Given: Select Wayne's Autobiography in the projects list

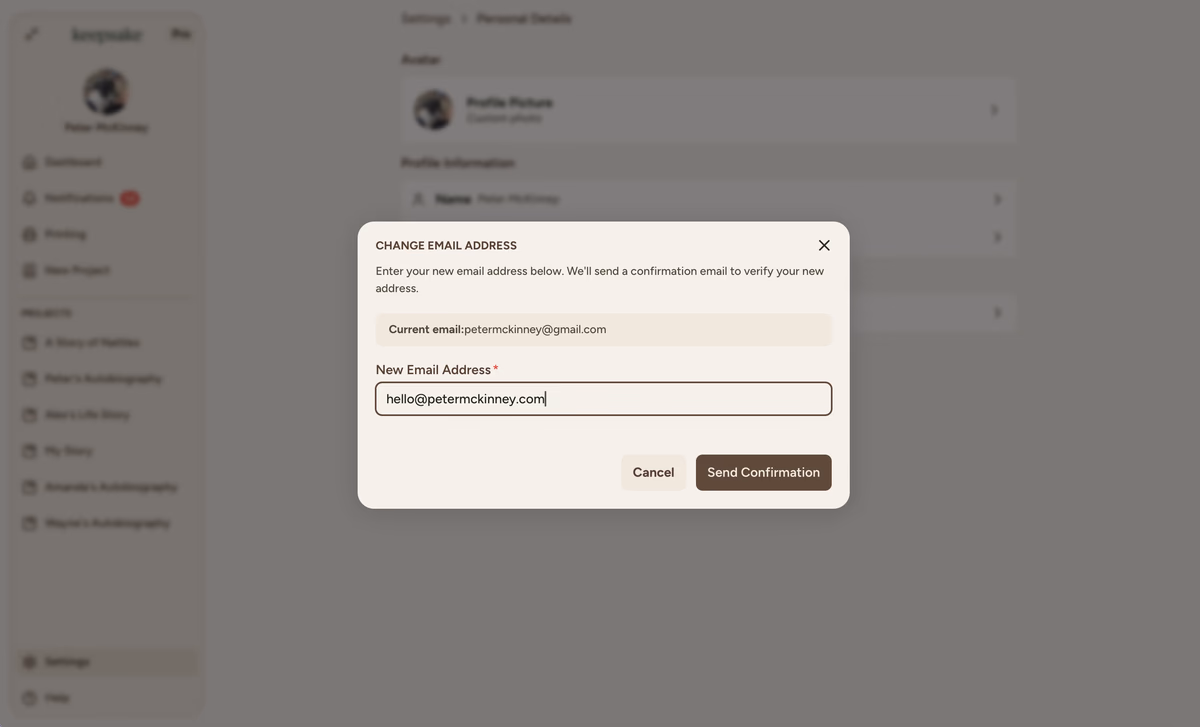Looking at the screenshot, I should tap(106, 523).
